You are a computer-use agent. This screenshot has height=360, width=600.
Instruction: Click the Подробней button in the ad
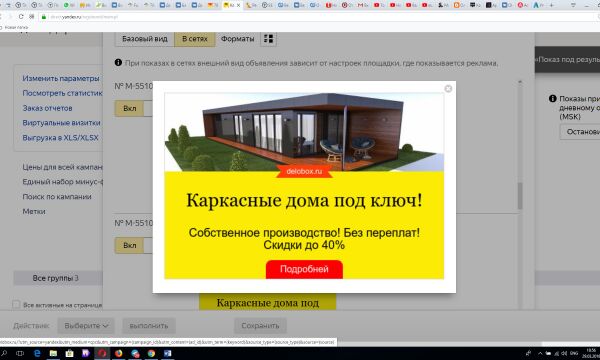click(x=304, y=269)
